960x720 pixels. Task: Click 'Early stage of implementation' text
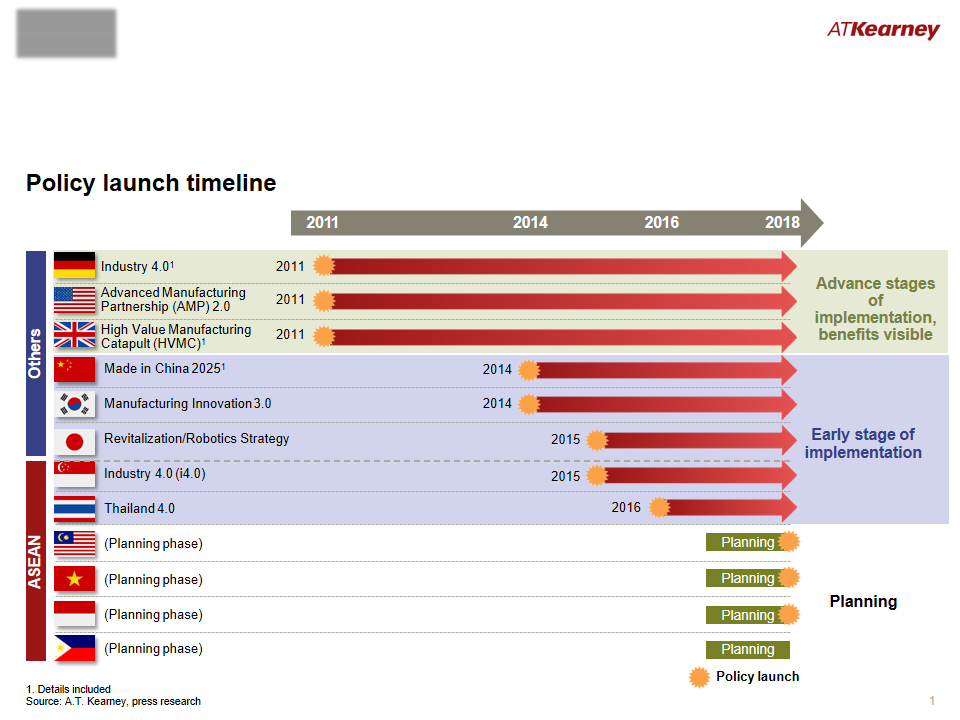click(863, 443)
